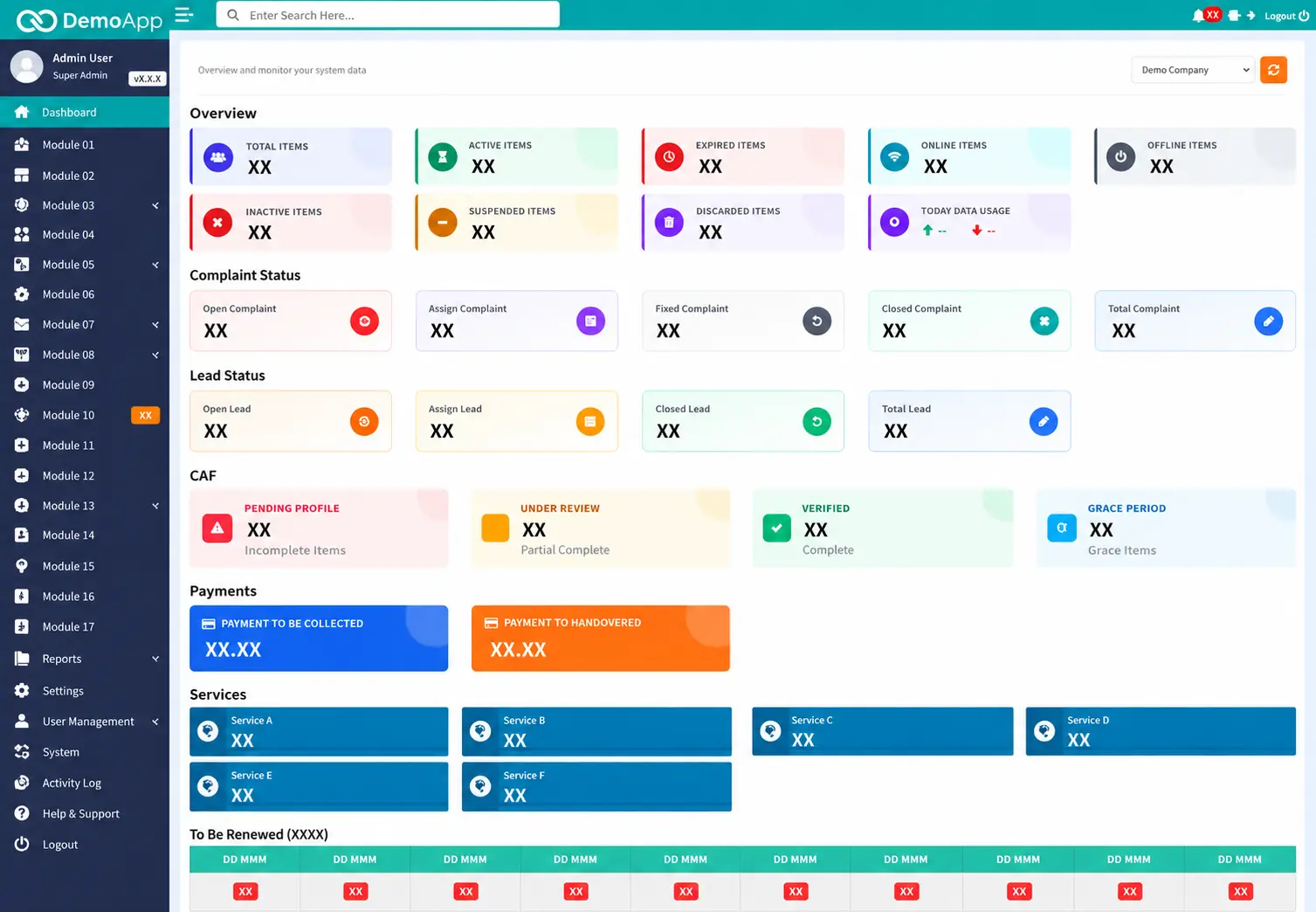
Task: Click Logout in the top header
Action: (1286, 16)
